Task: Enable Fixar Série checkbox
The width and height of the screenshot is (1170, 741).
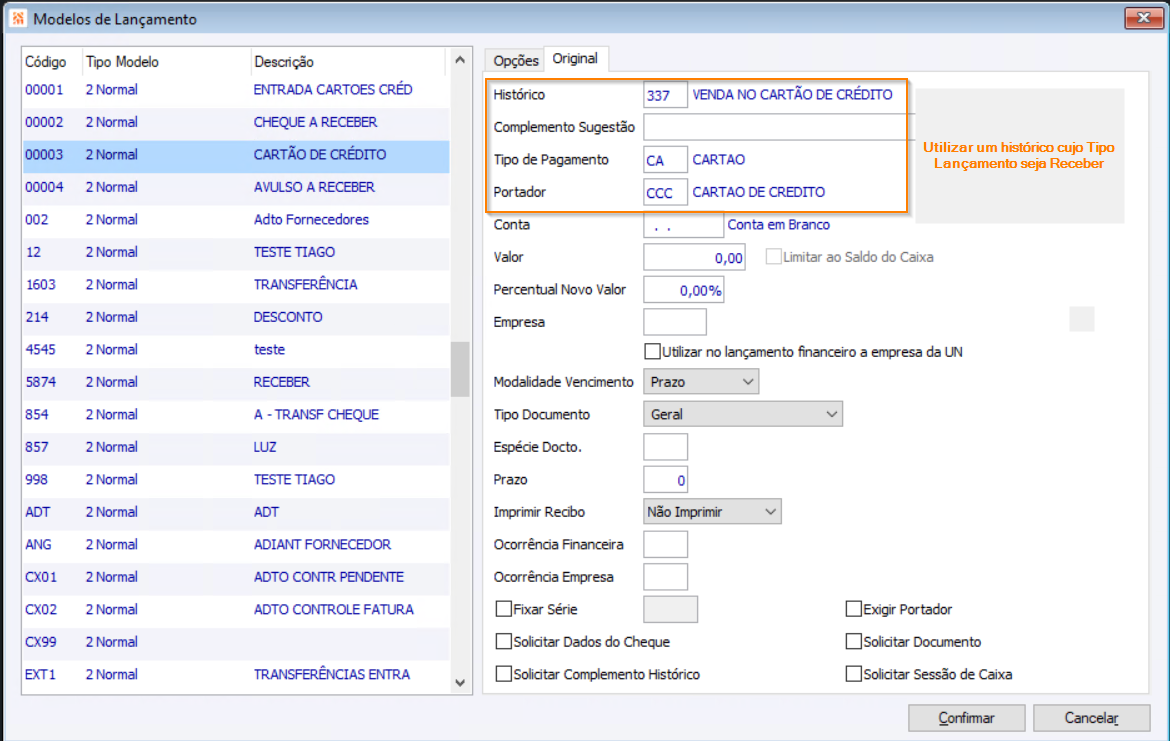Action: (504, 609)
